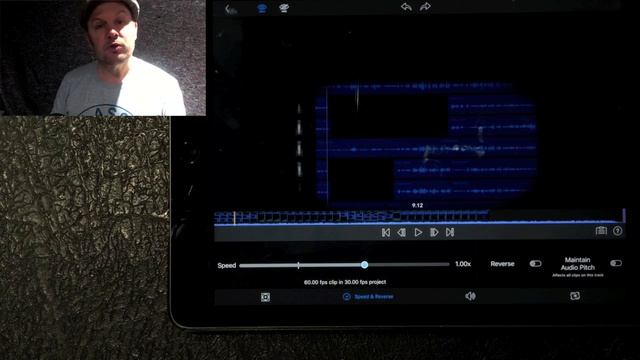Jump to the end of the clip
640x360 pixels.
point(450,232)
